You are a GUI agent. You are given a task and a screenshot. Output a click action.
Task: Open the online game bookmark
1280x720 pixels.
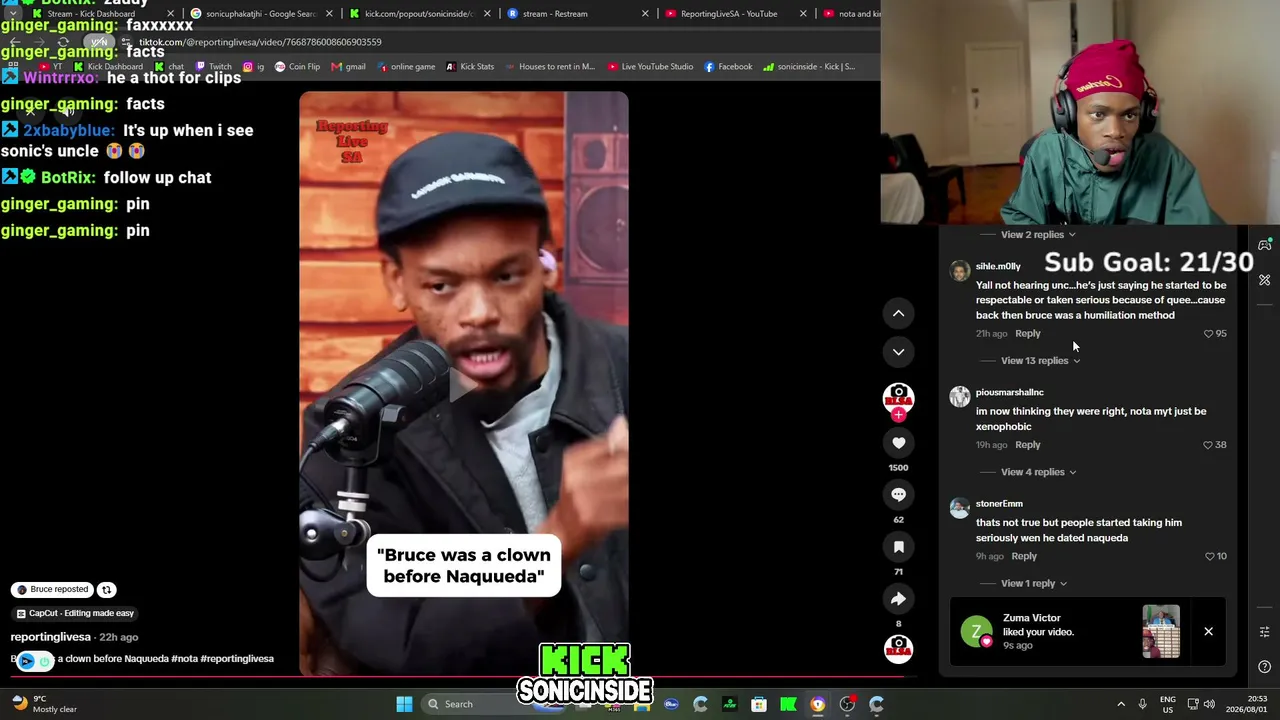pos(406,67)
